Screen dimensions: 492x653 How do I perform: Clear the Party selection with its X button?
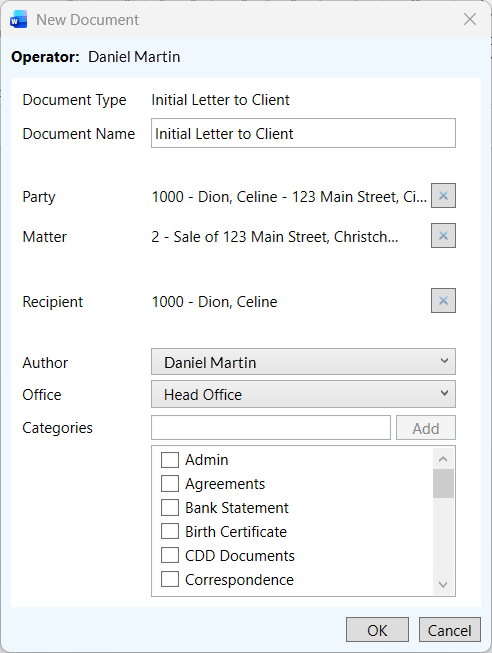(x=443, y=195)
